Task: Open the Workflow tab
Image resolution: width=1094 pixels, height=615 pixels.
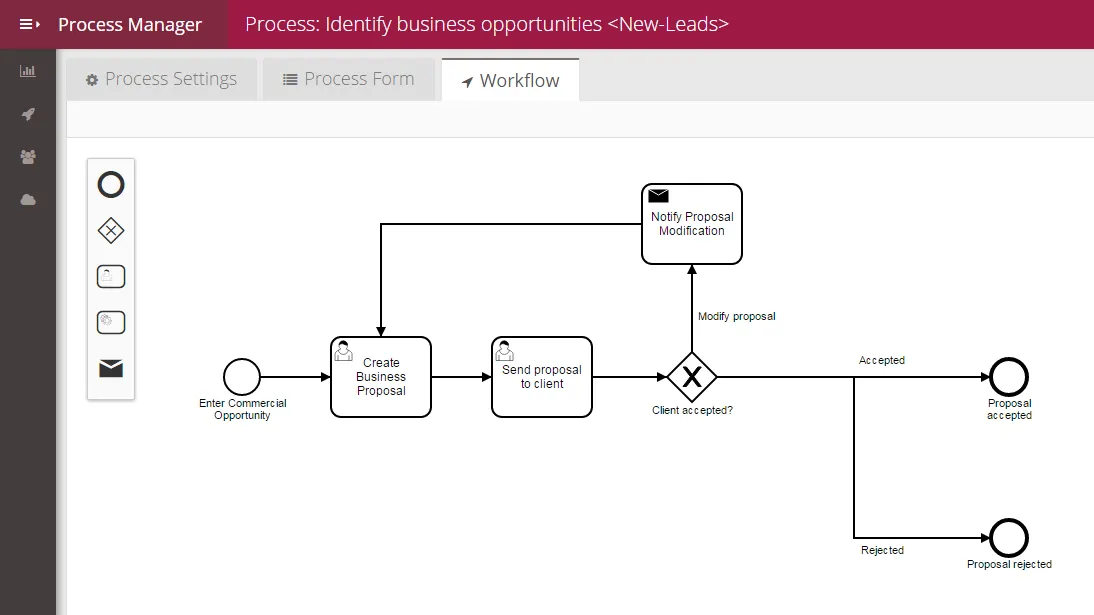Action: point(511,80)
